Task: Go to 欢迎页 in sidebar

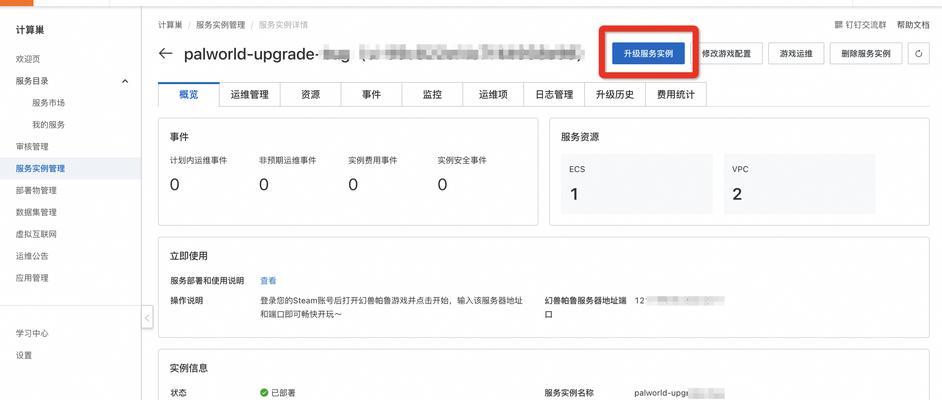Action: pos(28,59)
